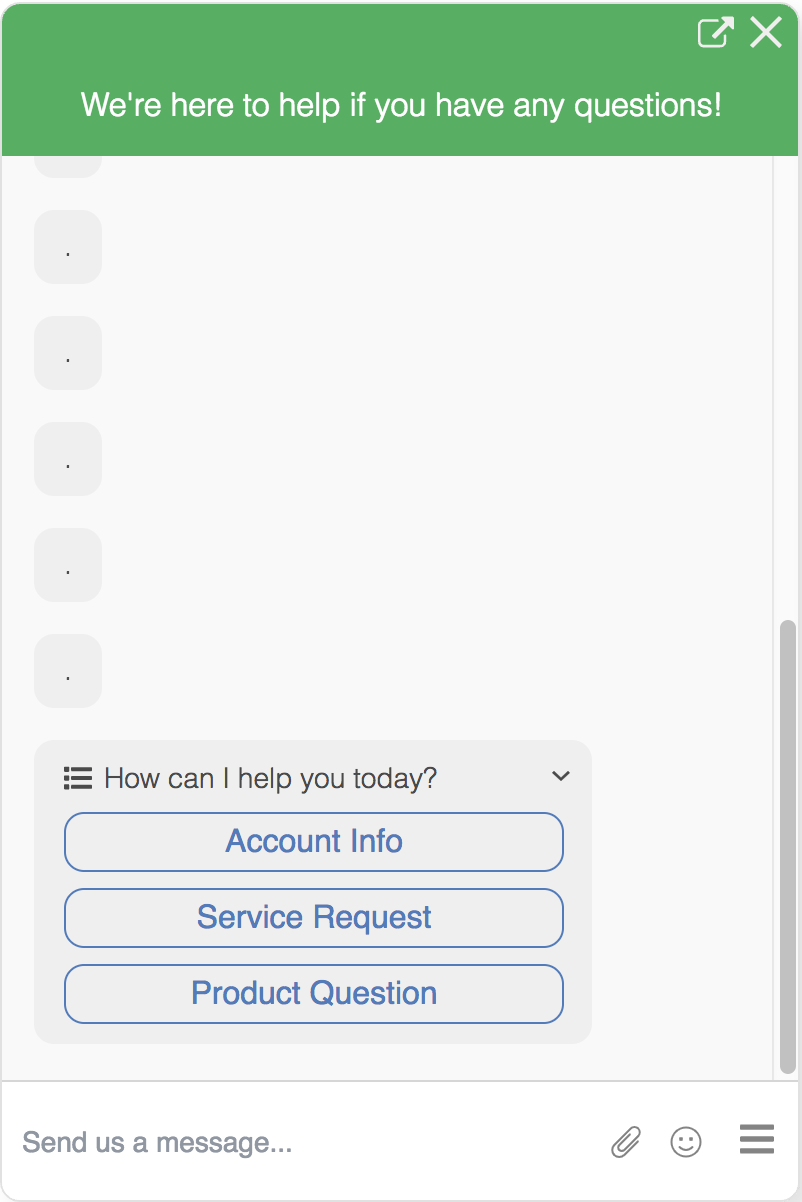Open the chat in a separate window
The image size is (802, 1202).
(x=714, y=33)
